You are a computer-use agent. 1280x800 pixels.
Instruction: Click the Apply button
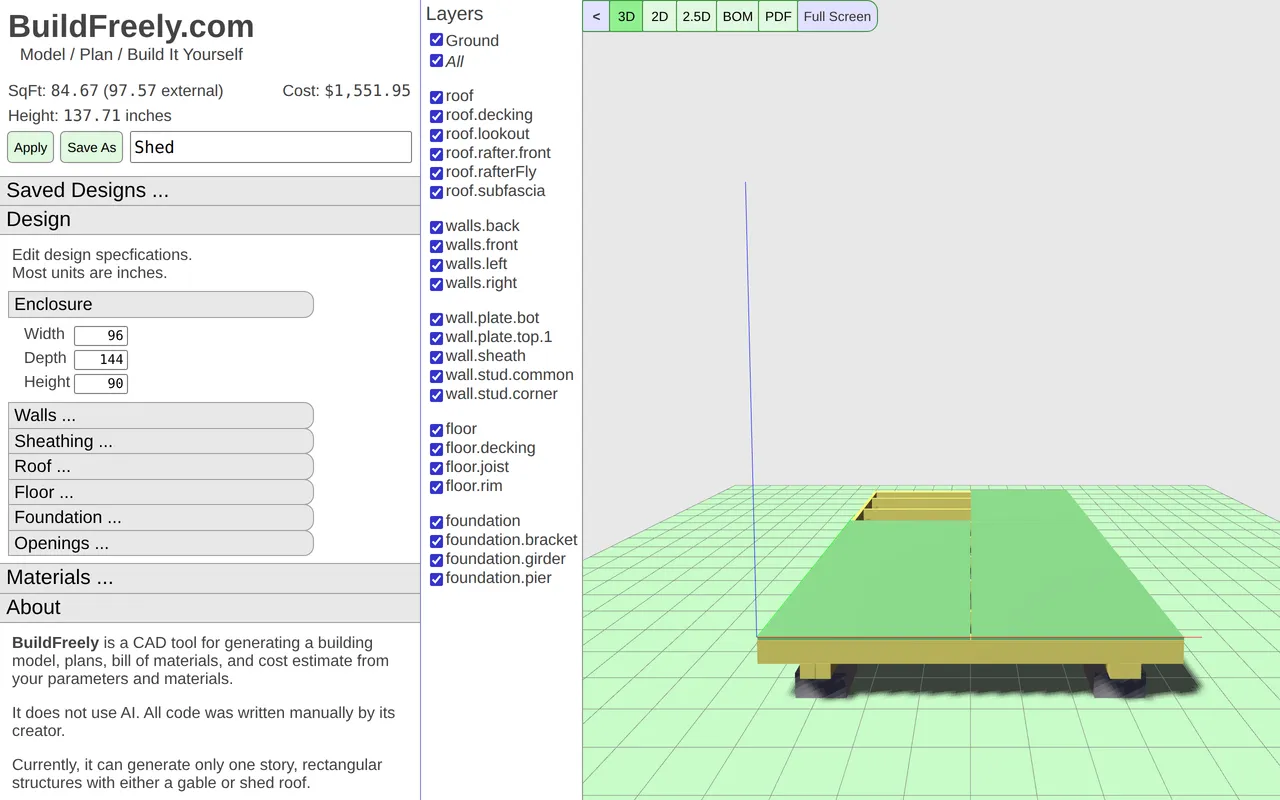click(x=30, y=147)
